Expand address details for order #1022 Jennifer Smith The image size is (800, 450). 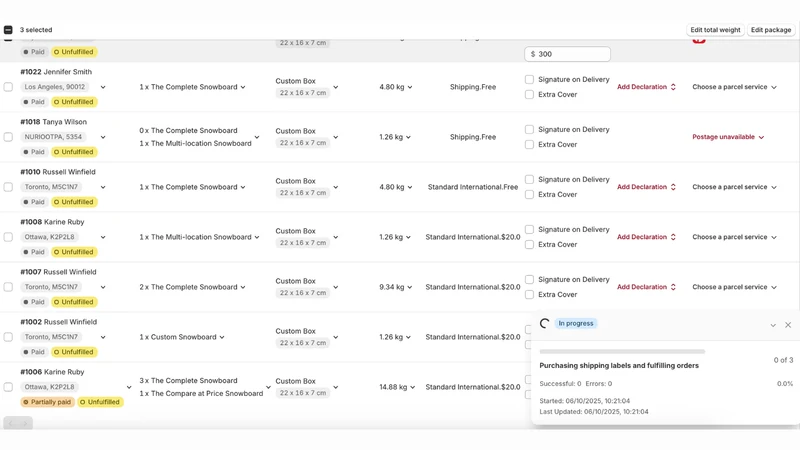pos(103,87)
